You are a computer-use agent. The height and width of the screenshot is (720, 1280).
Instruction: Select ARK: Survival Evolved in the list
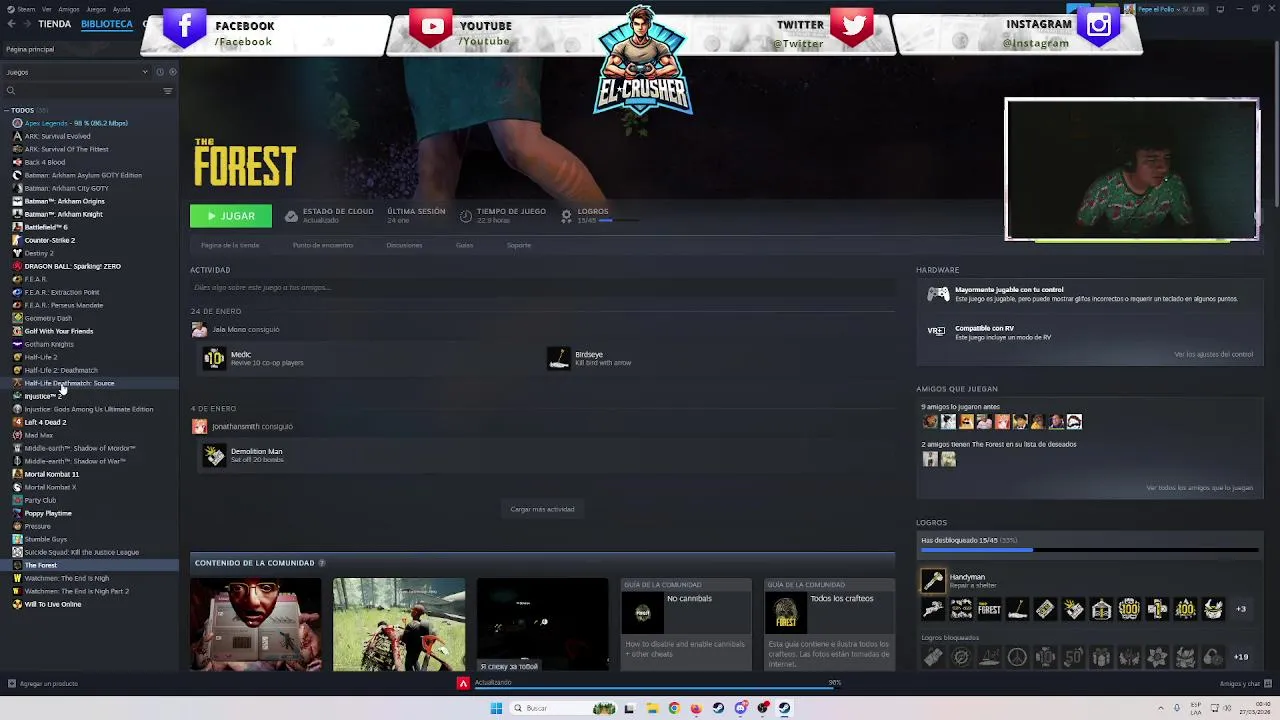[57, 136]
